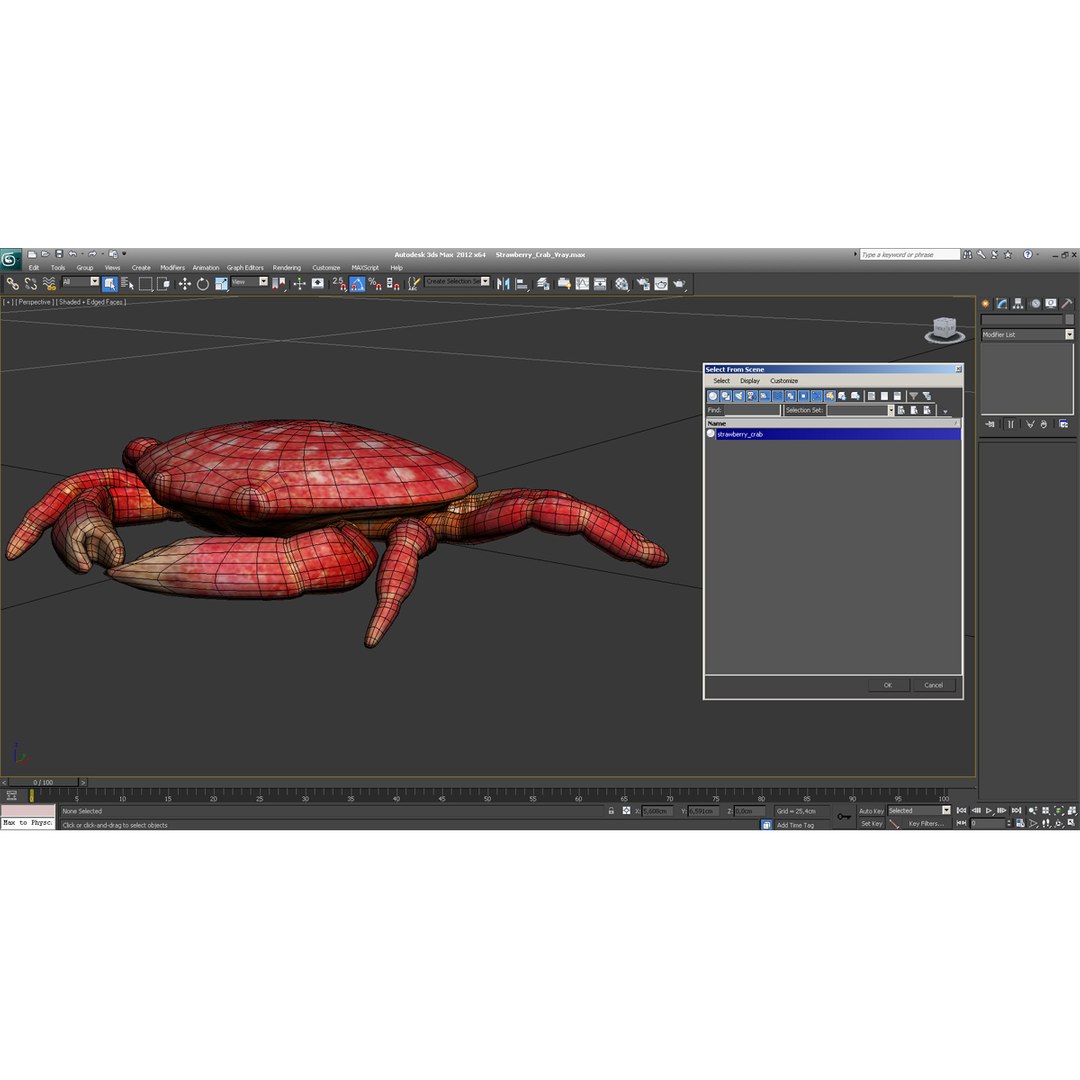Switch to the Modify panel tab

1001,304
